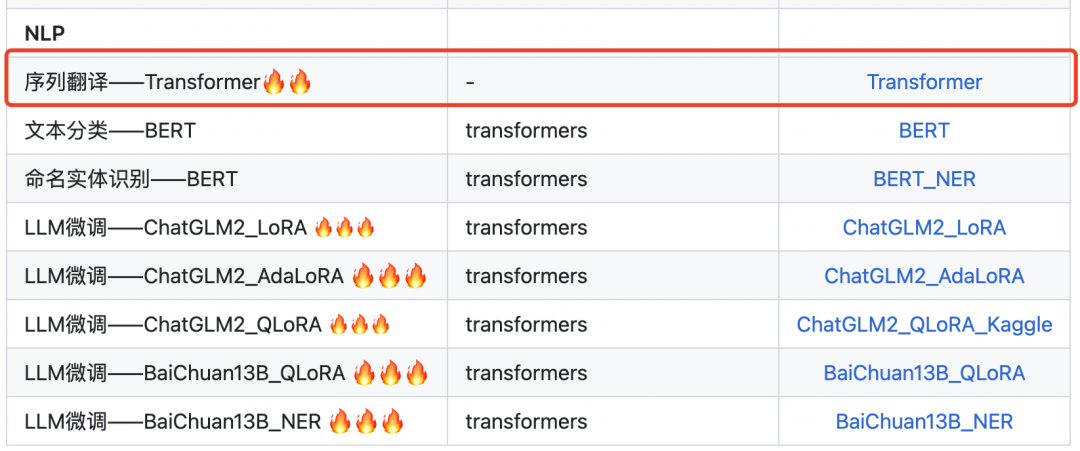Image resolution: width=1080 pixels, height=451 pixels.
Task: Click fire emojis beside ChatGLM2_LoRA row label
Action: point(344,228)
